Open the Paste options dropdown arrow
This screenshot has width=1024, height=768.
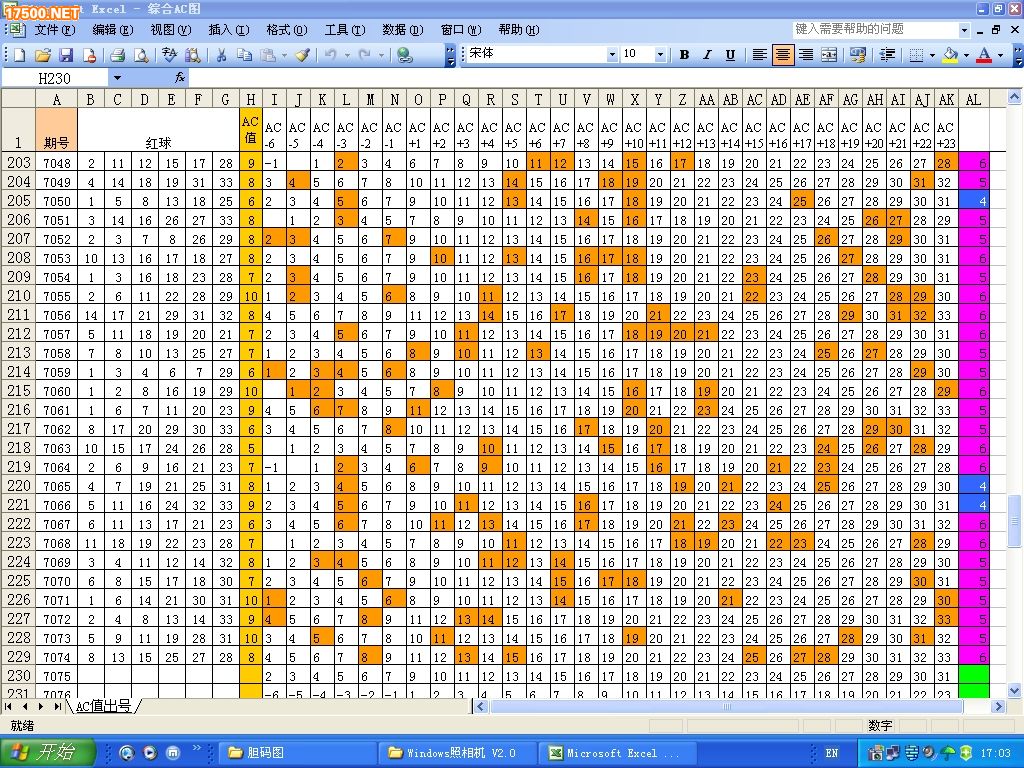pos(284,56)
